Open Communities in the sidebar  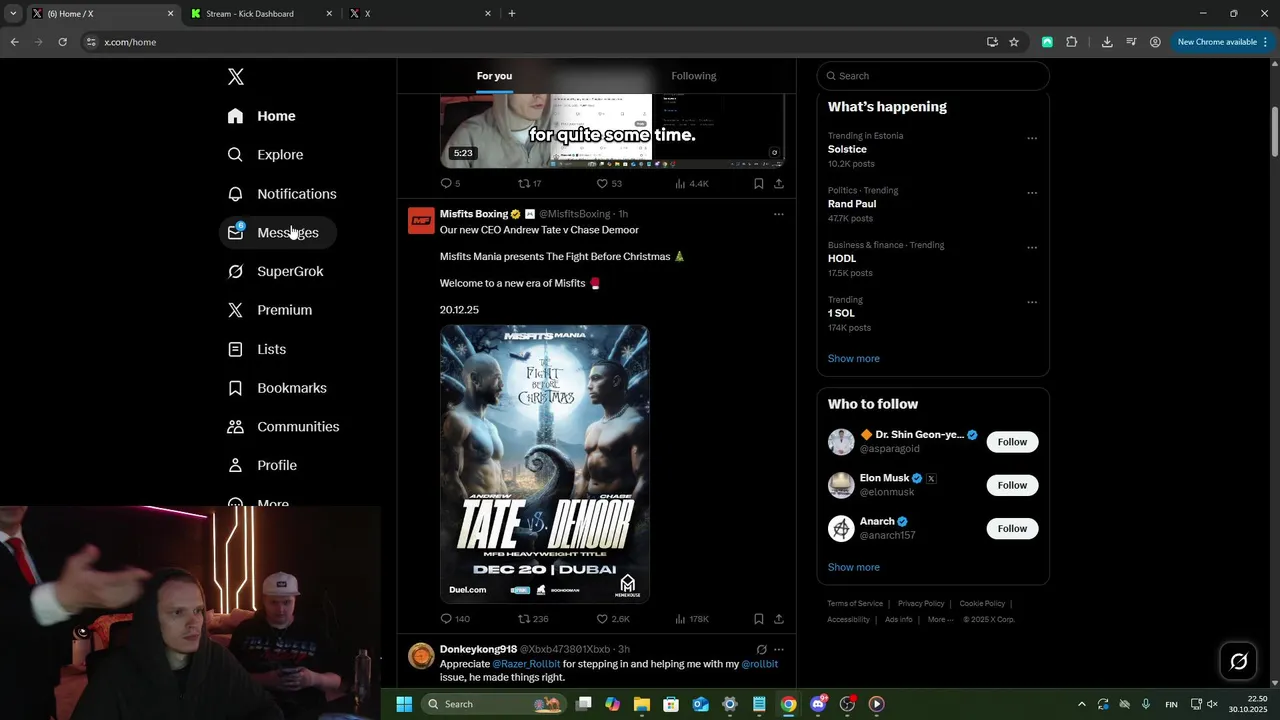(284, 426)
